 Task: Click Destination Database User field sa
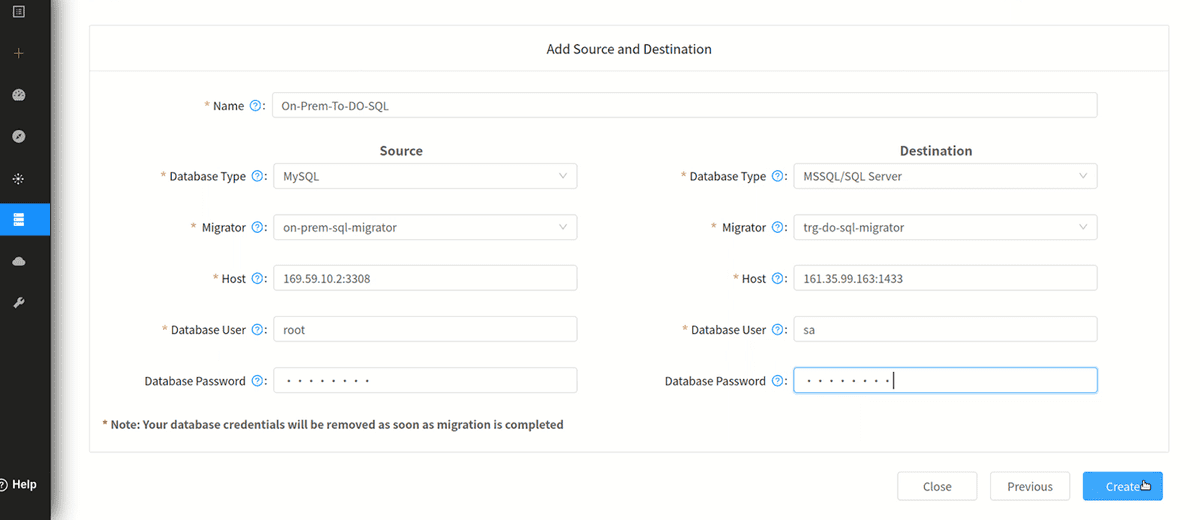click(x=945, y=329)
